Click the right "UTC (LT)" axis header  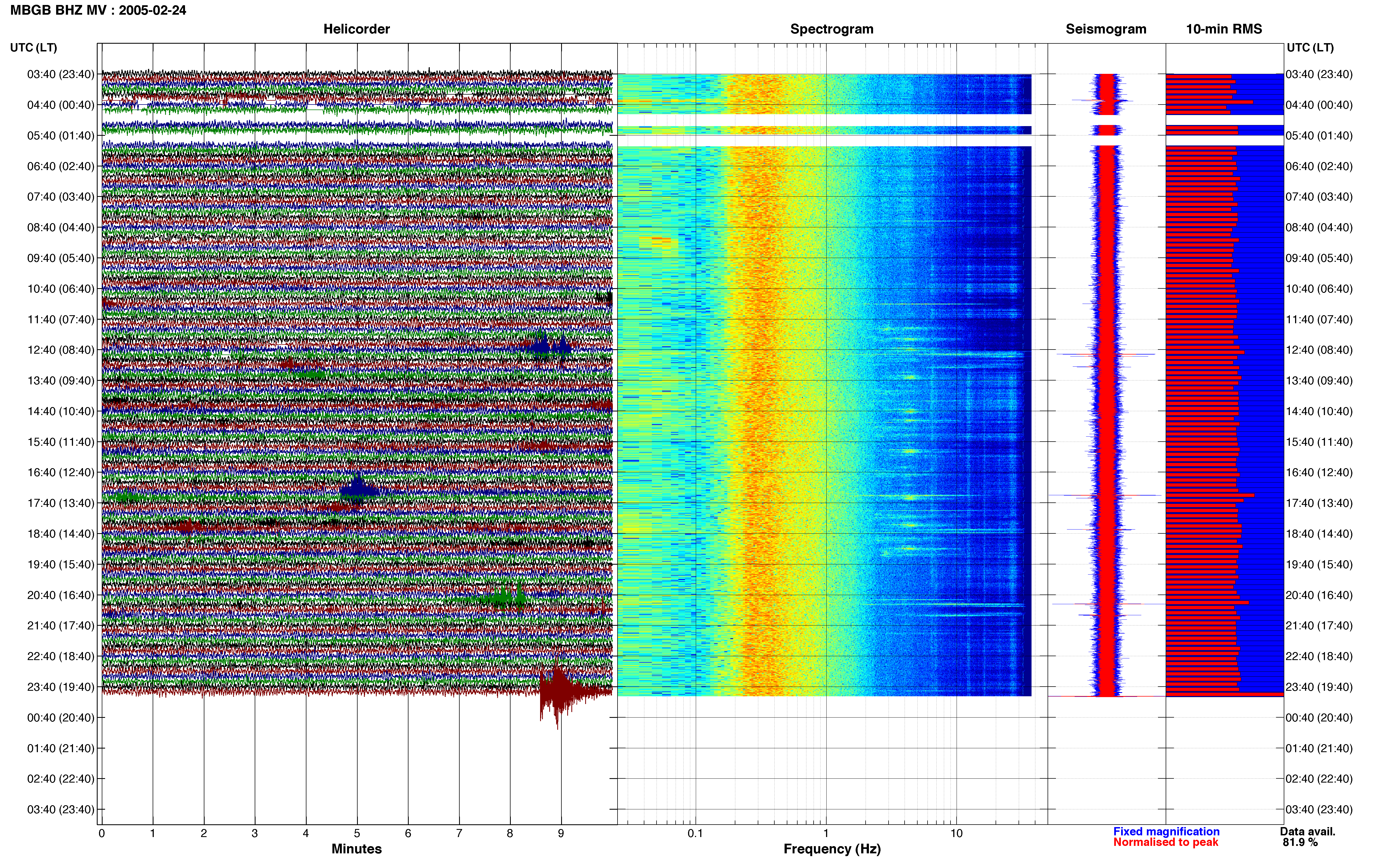point(1310,48)
